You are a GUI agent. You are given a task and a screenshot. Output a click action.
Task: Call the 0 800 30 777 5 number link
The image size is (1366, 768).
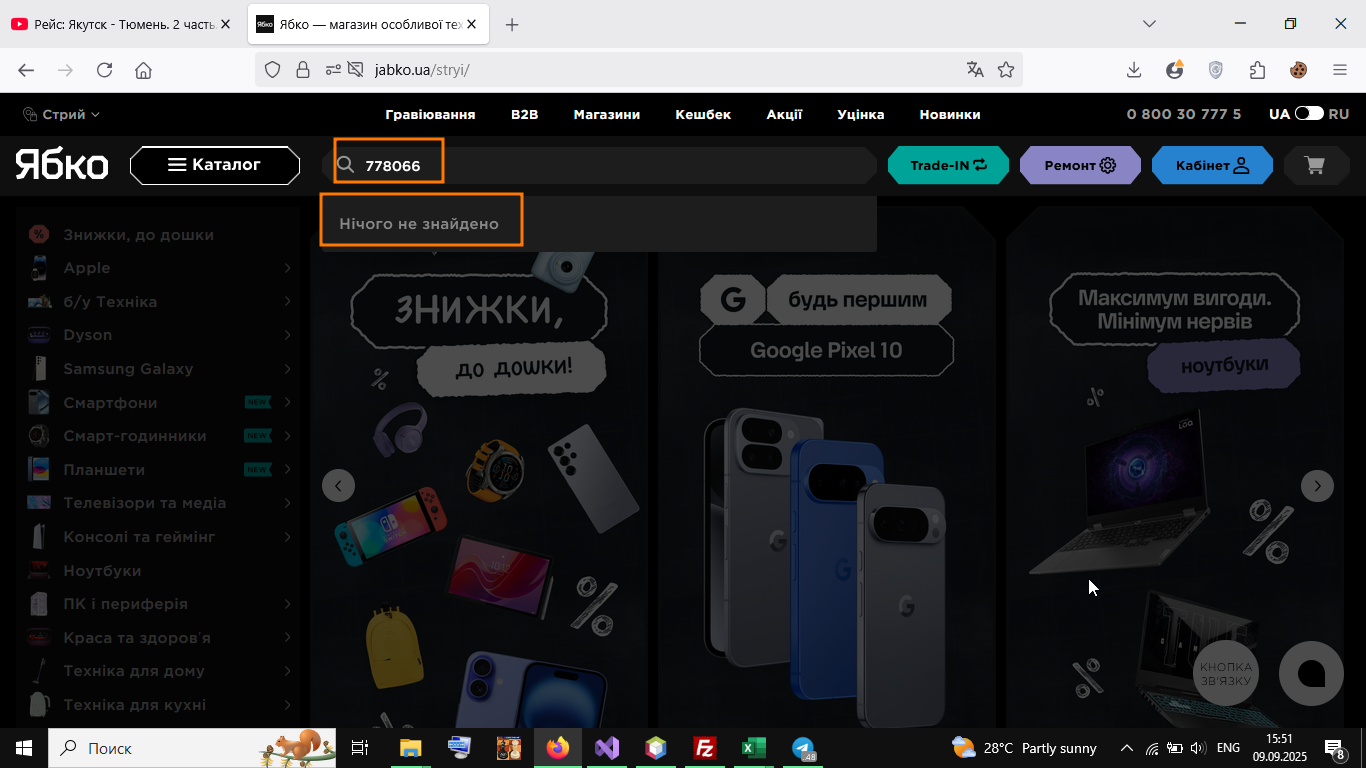click(1184, 114)
